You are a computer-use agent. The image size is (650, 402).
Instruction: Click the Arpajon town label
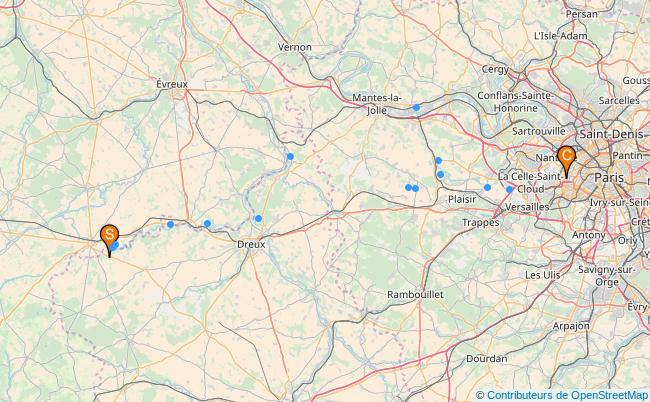(571, 326)
